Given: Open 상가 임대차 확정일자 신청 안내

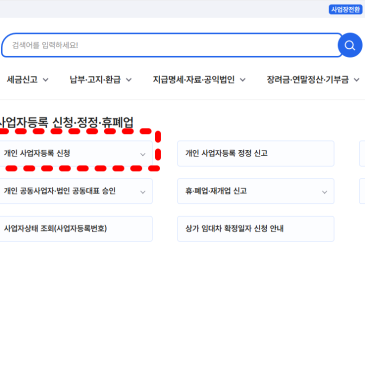Looking at the screenshot, I should point(256,229).
